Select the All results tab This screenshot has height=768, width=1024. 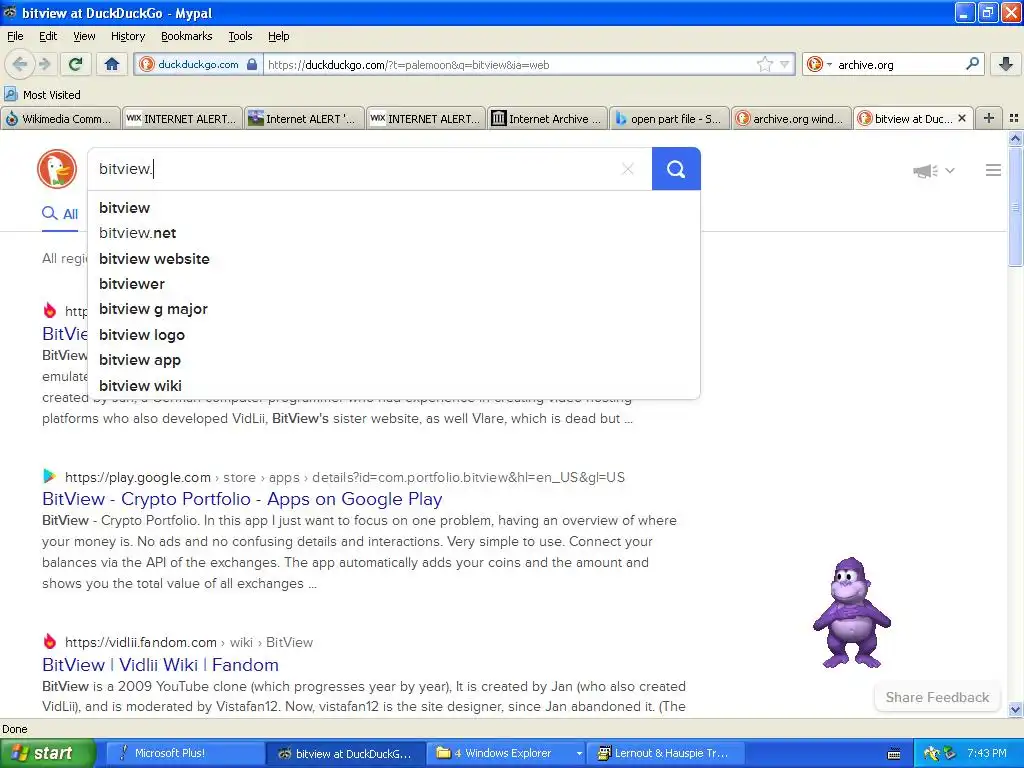[60, 214]
